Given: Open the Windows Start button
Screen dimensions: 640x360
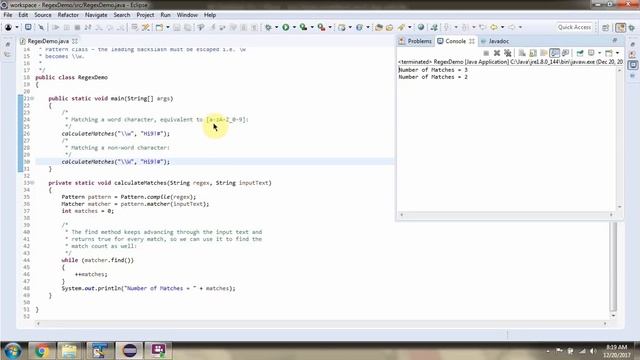Looking at the screenshot, I should click(x=12, y=351).
